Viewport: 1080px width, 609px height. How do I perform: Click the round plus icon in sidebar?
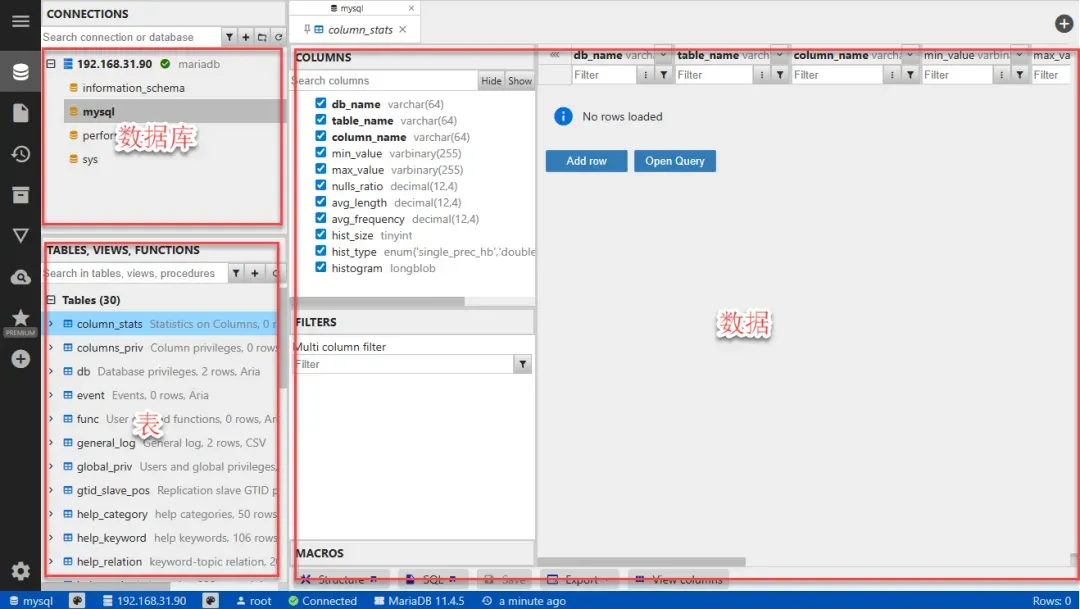pos(20,359)
